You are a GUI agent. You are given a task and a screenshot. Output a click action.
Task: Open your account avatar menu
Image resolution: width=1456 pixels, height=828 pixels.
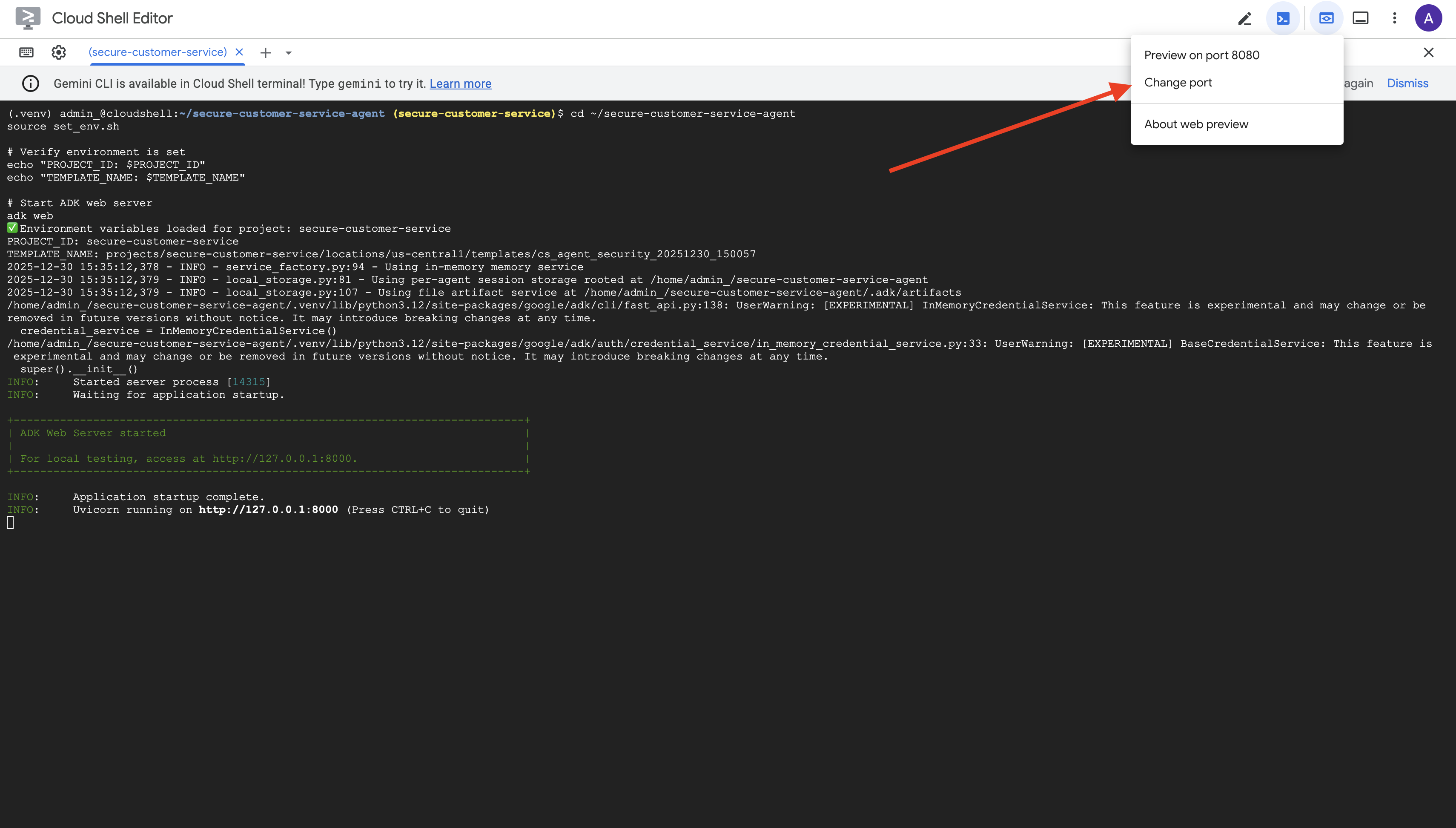[x=1428, y=17]
